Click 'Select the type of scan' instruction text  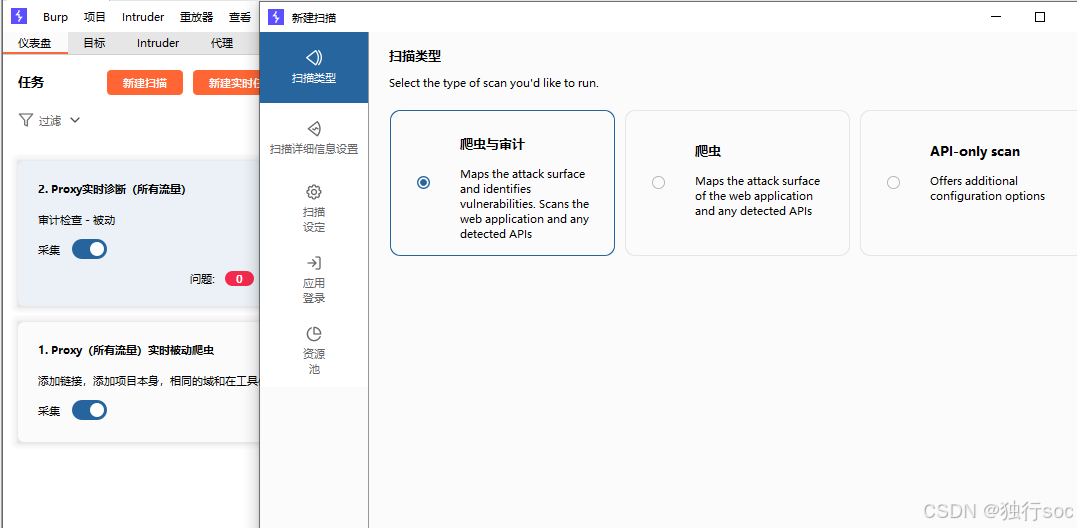[x=494, y=83]
